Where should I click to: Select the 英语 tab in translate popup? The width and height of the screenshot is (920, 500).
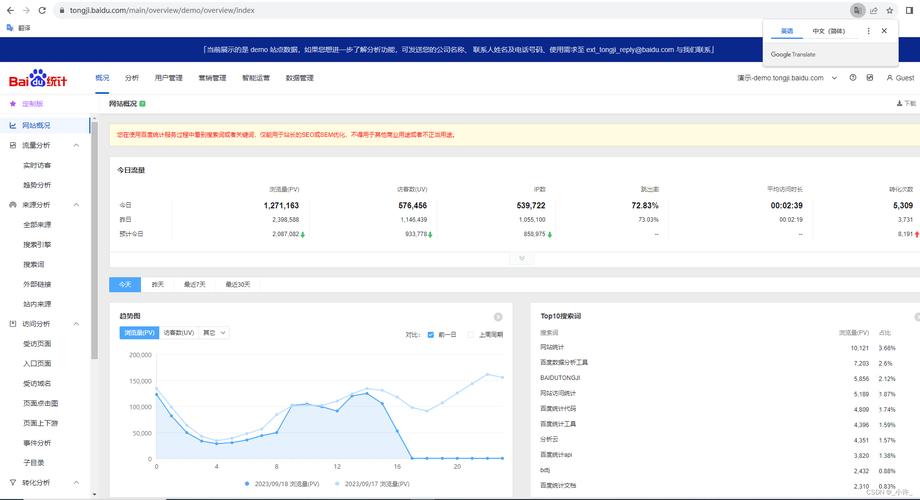[787, 31]
